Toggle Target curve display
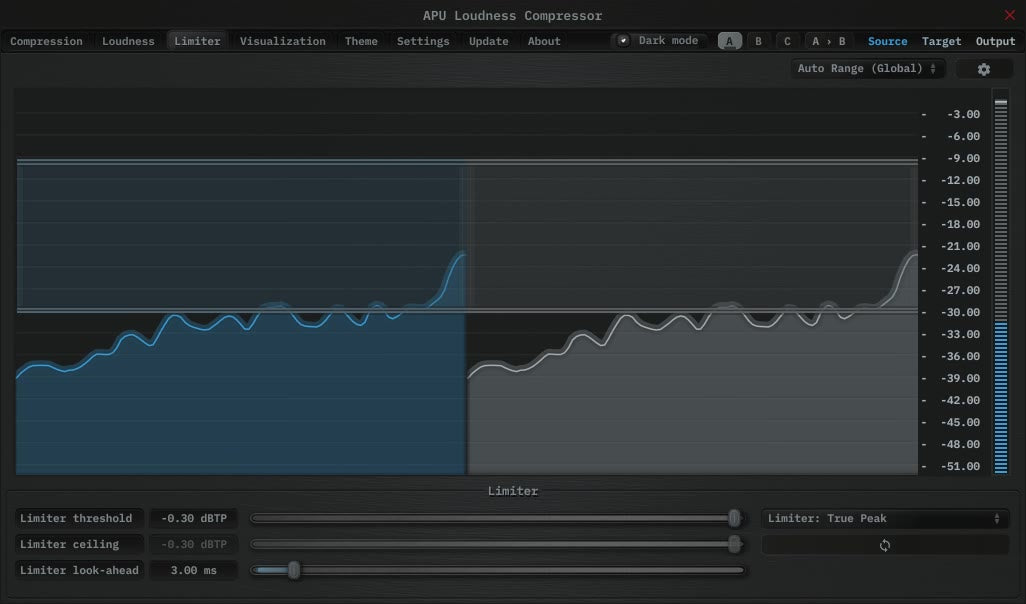 pyautogui.click(x=942, y=41)
